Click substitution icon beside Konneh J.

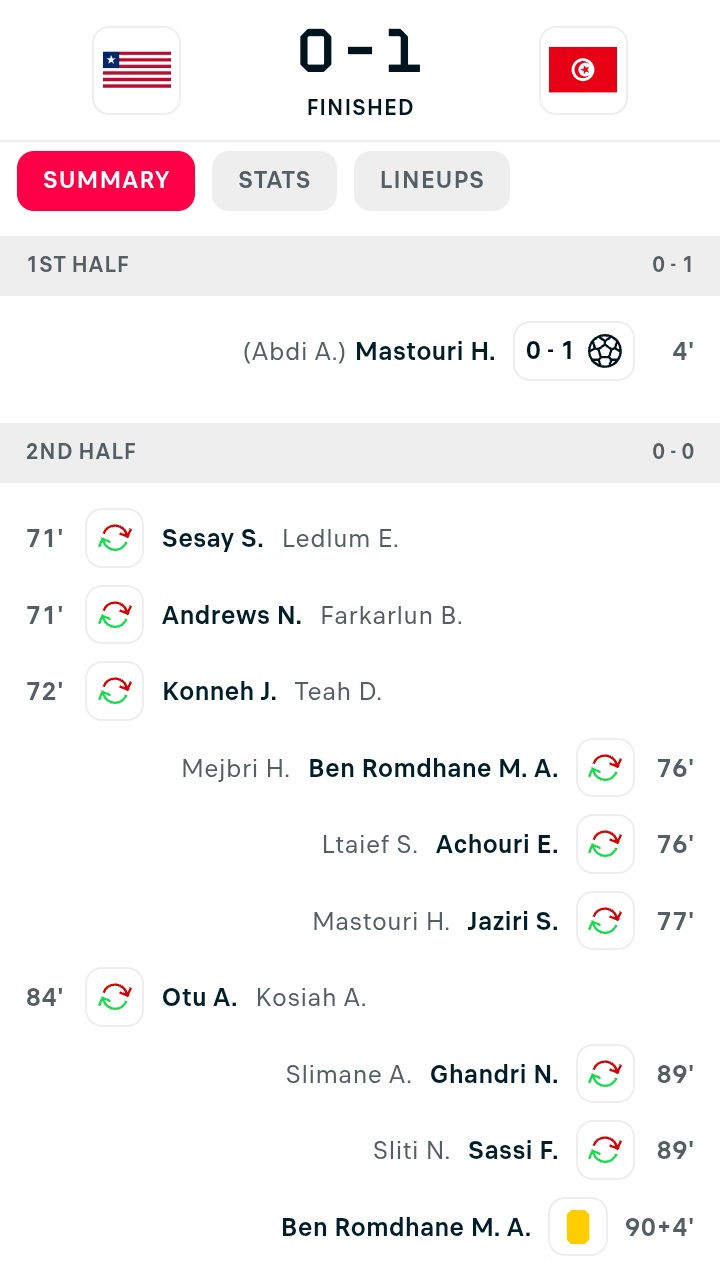(x=115, y=691)
